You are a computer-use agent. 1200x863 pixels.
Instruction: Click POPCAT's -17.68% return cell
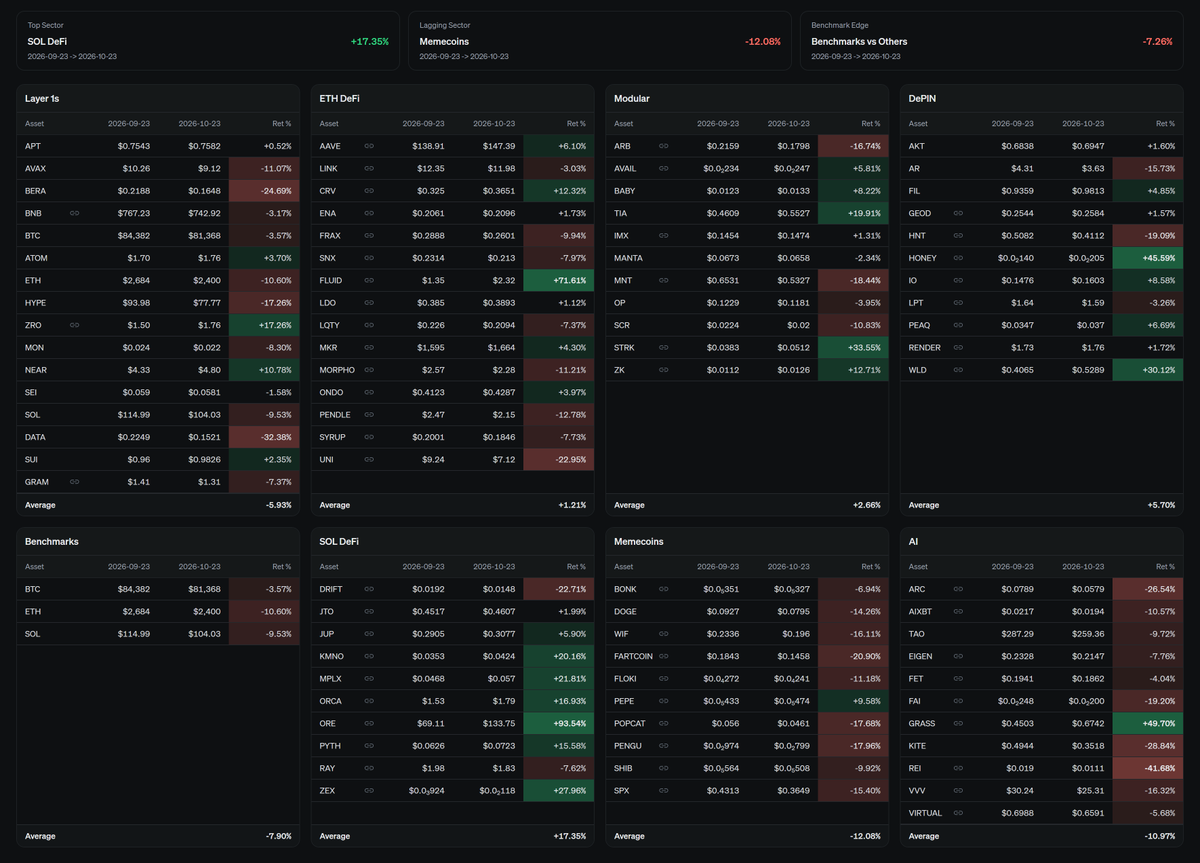point(853,723)
